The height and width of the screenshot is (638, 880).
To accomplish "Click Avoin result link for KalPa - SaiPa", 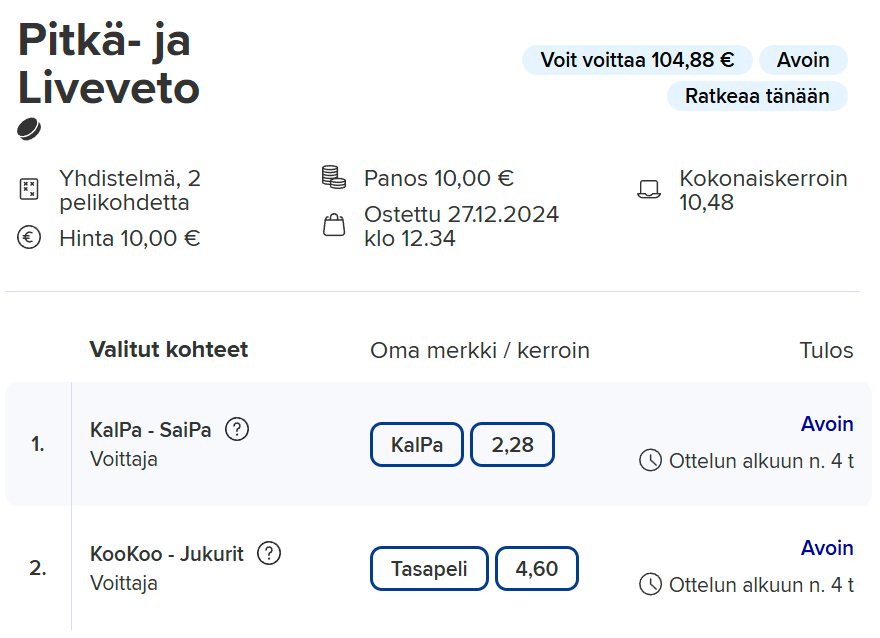I will 827,424.
